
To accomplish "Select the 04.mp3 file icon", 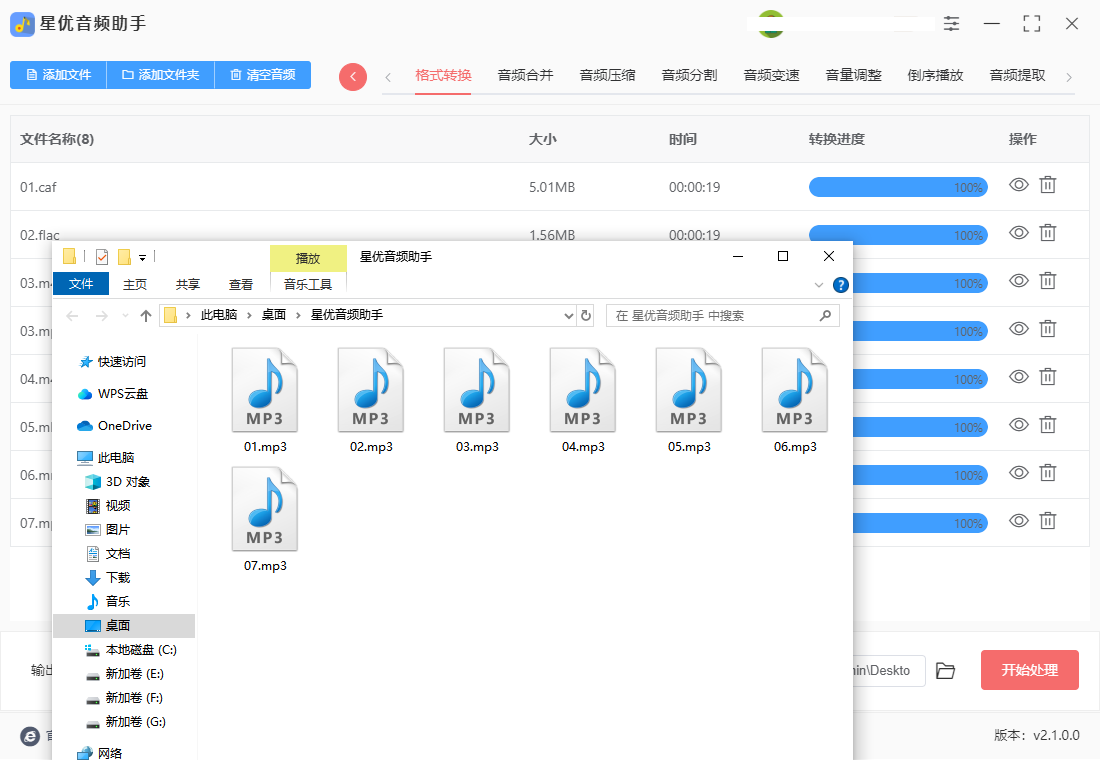I will coord(583,390).
